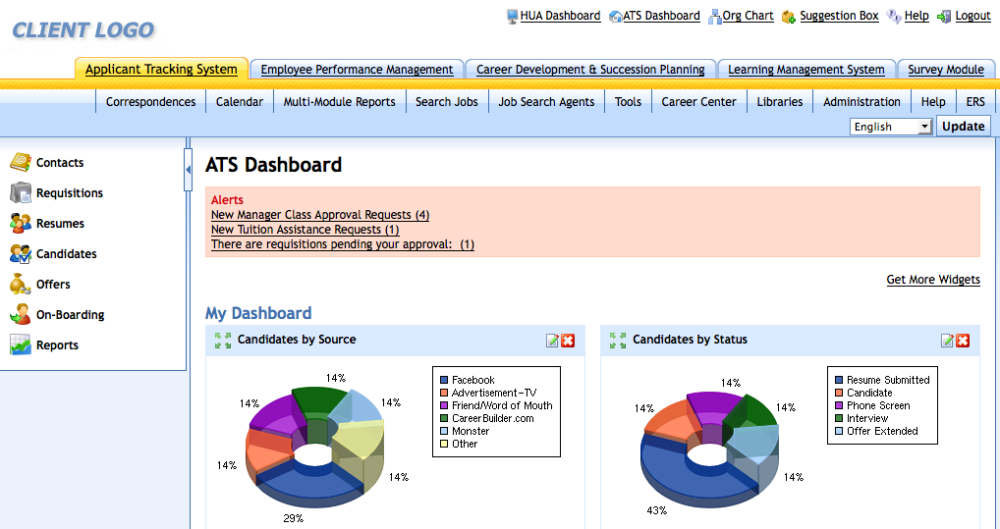
Task: Edit the Candidates by Source widget
Action: (552, 341)
